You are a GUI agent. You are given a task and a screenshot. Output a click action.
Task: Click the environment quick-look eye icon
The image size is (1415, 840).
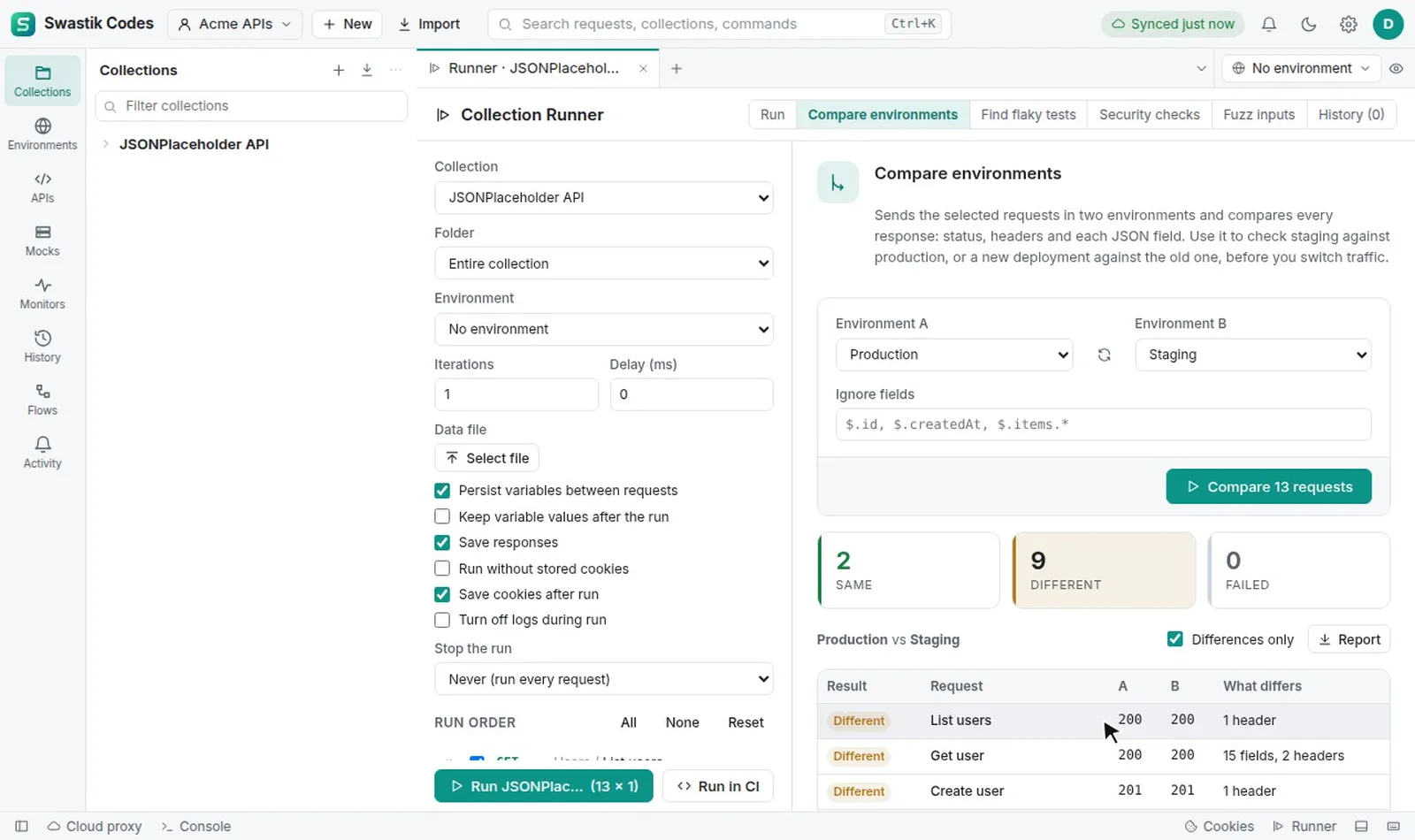coord(1396,68)
